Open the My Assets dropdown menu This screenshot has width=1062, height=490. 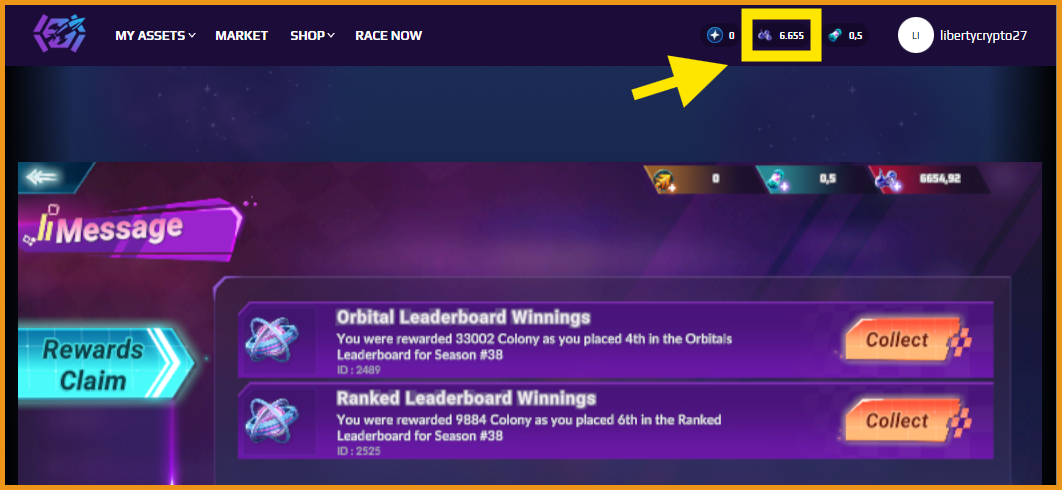(155, 35)
